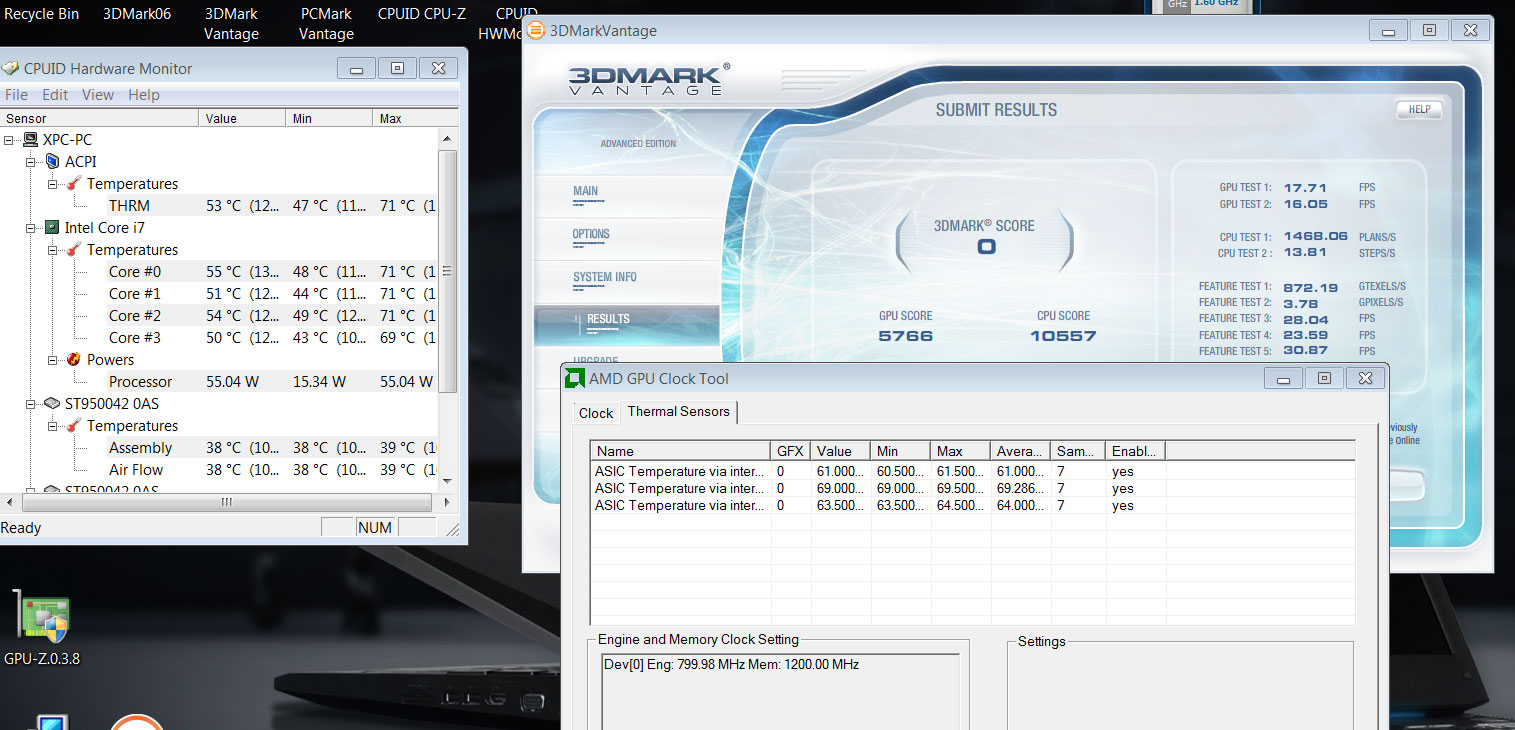Click the Name column header in GPU Clock Tool
This screenshot has width=1515, height=730.
680,451
